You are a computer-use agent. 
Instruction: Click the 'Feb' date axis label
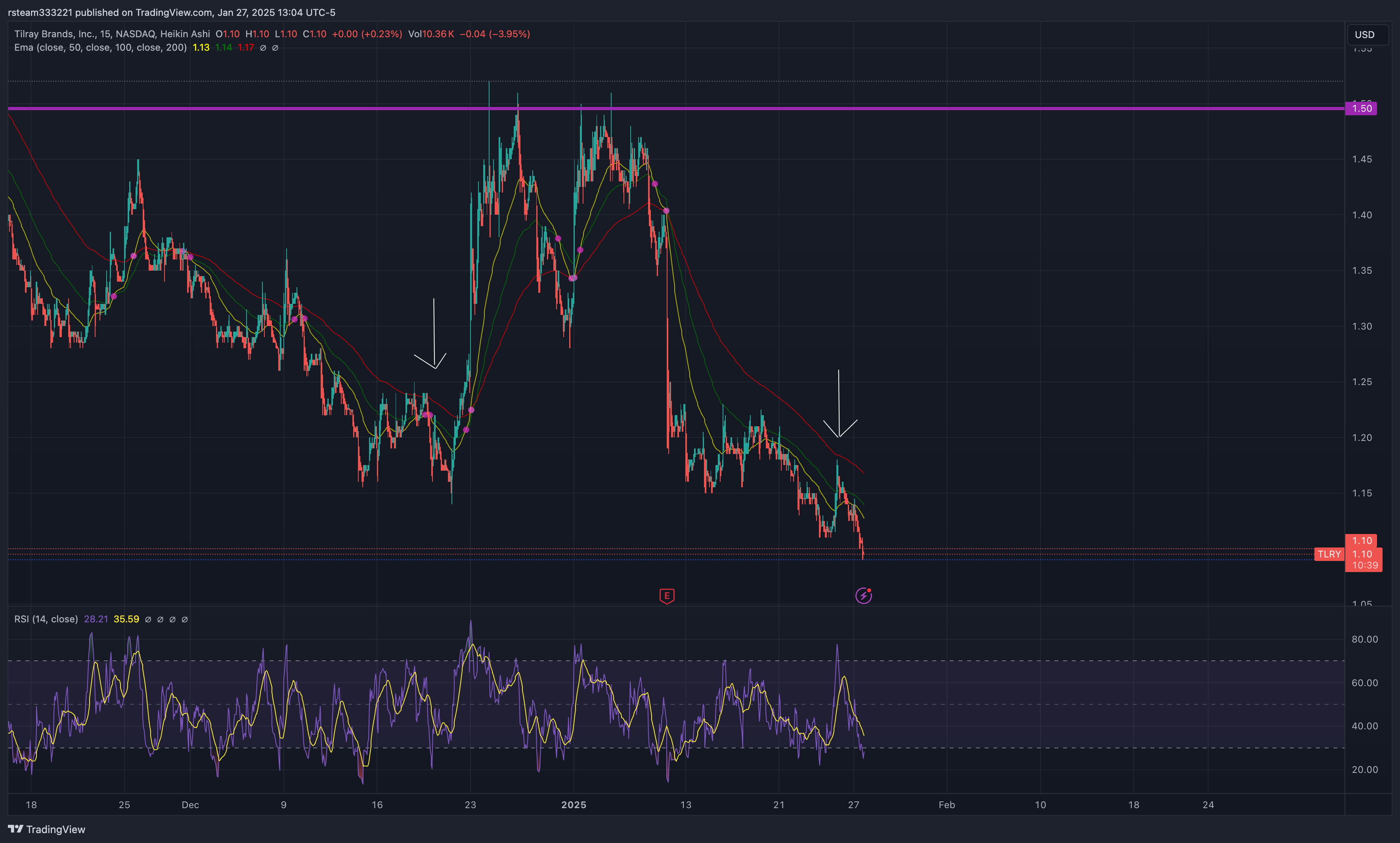click(947, 805)
